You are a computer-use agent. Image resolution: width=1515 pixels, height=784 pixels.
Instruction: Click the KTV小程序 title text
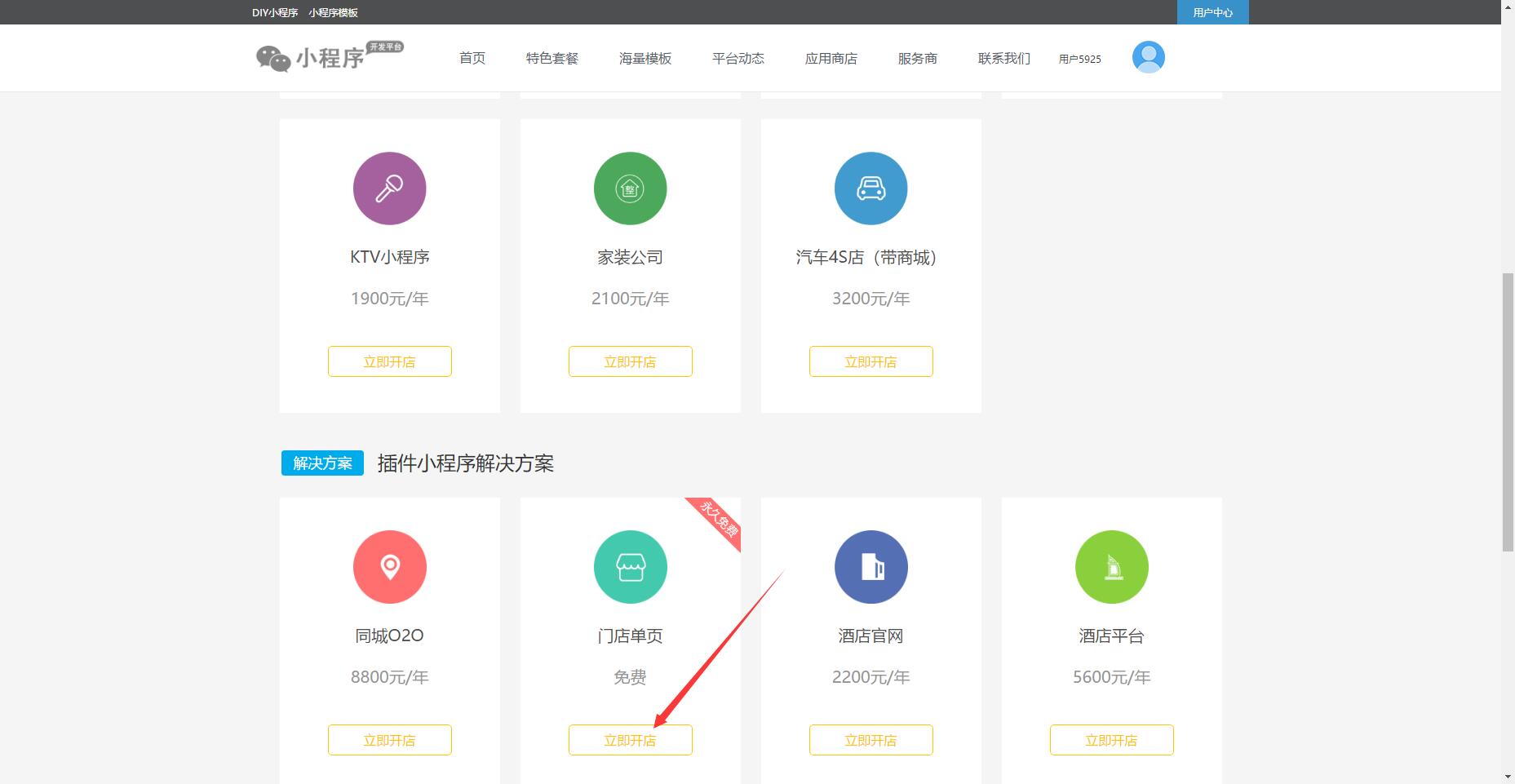pyautogui.click(x=389, y=257)
